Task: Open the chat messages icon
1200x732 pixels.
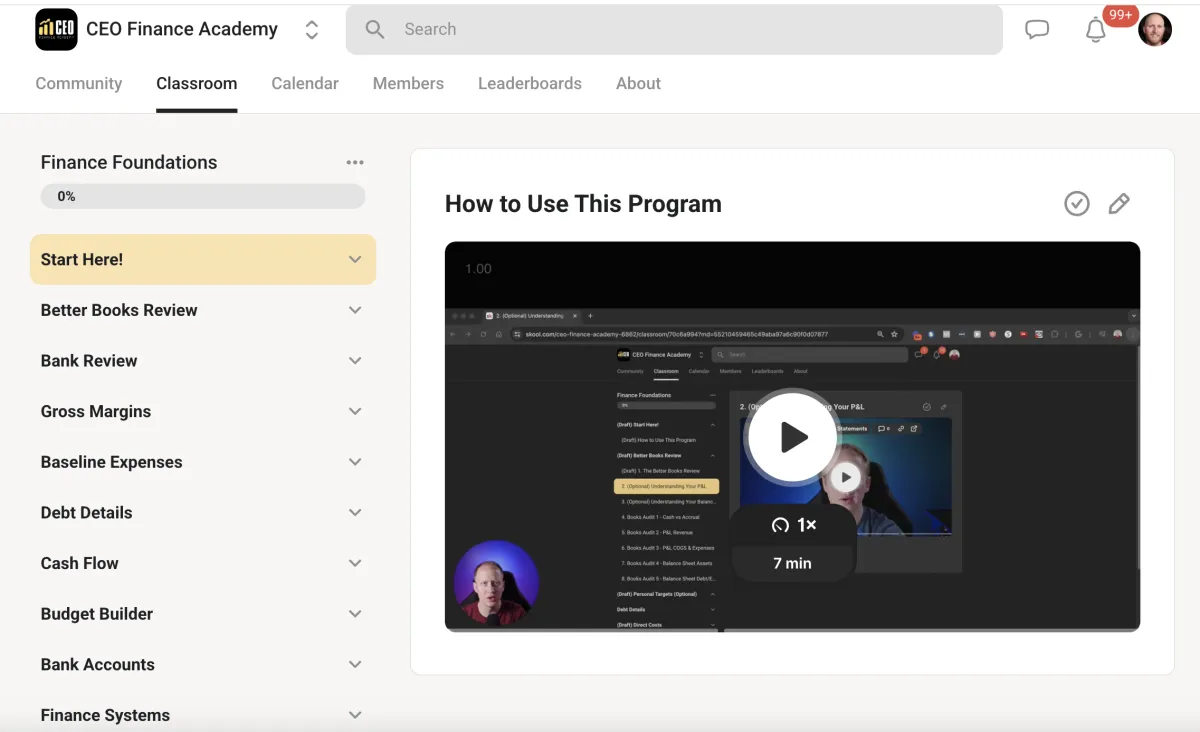Action: click(1037, 30)
